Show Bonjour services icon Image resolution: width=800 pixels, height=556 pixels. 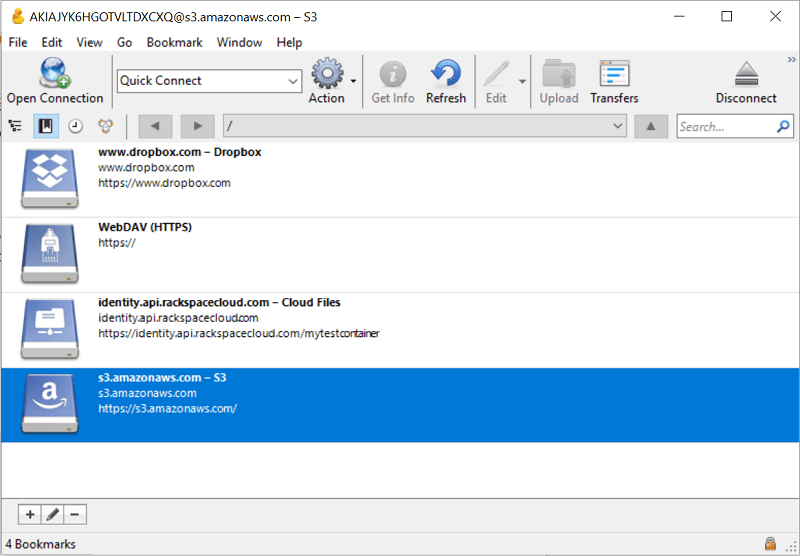(x=106, y=126)
